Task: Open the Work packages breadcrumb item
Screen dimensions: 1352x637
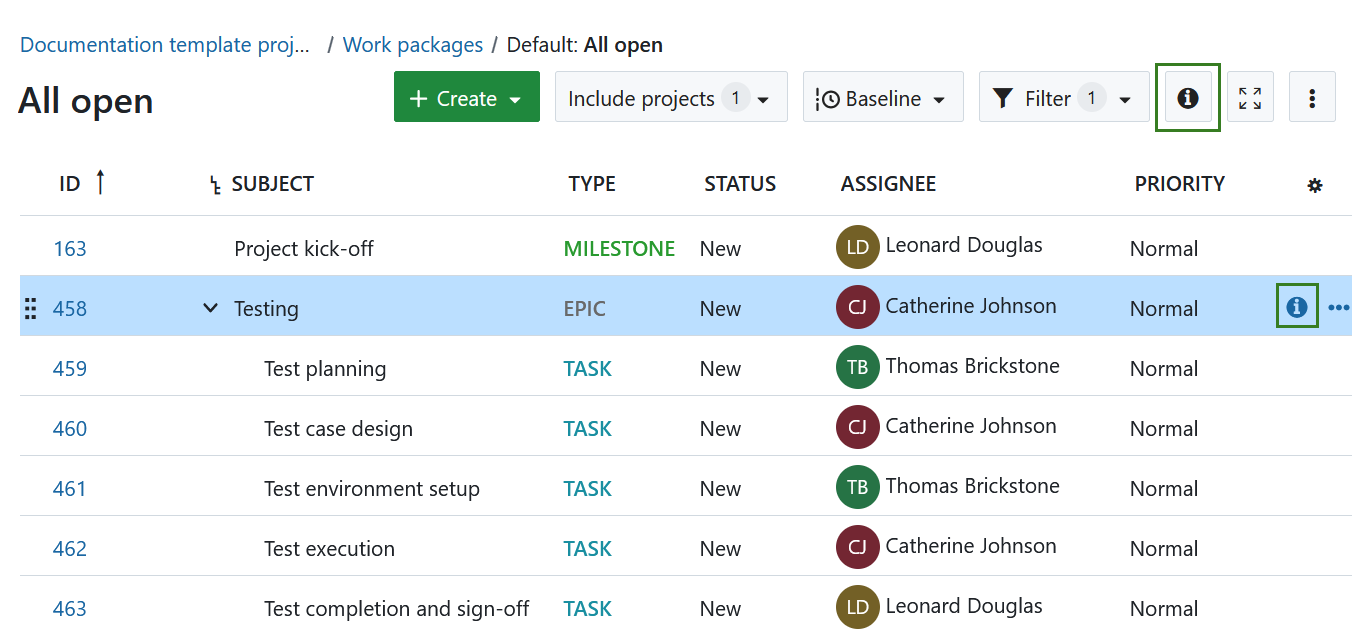Action: 413,44
